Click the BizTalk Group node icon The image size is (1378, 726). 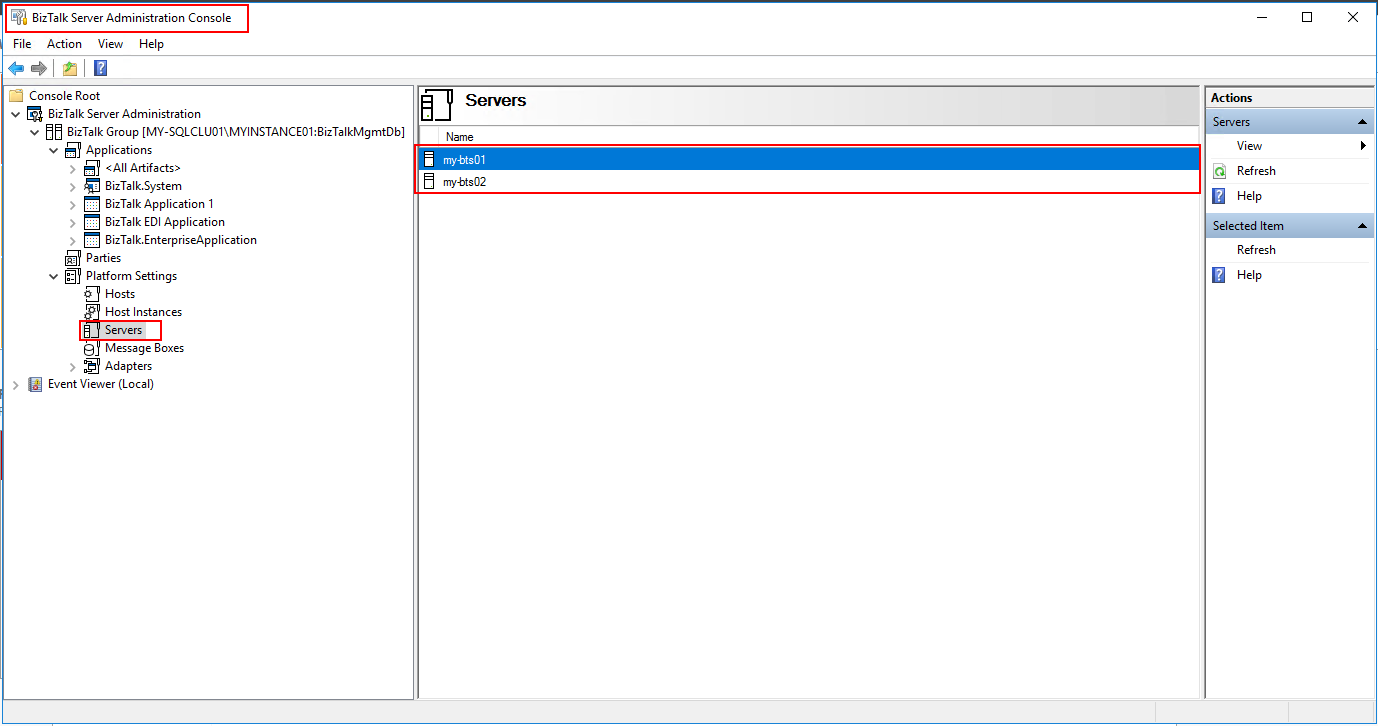54,132
